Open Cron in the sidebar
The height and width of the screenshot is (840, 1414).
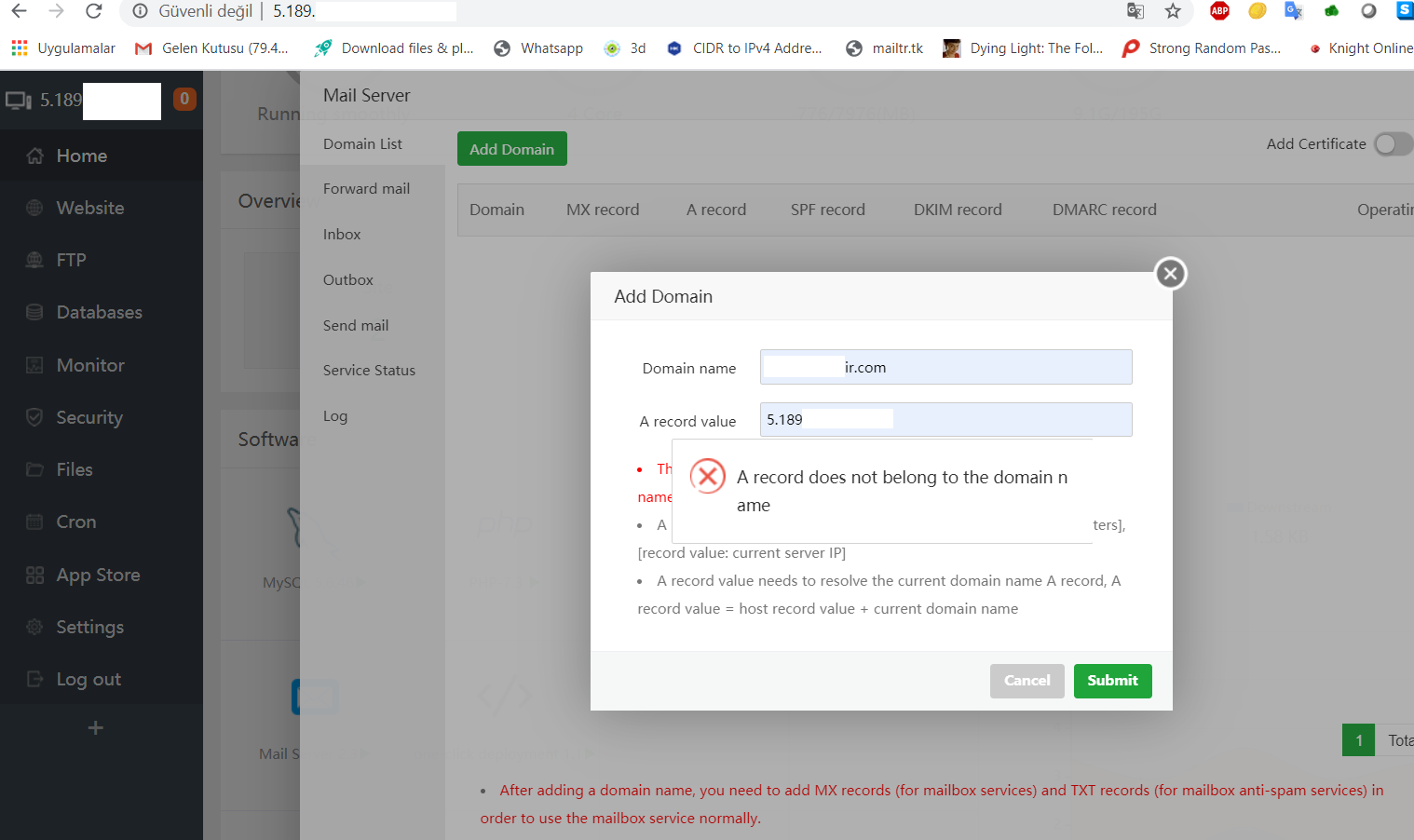[102, 522]
